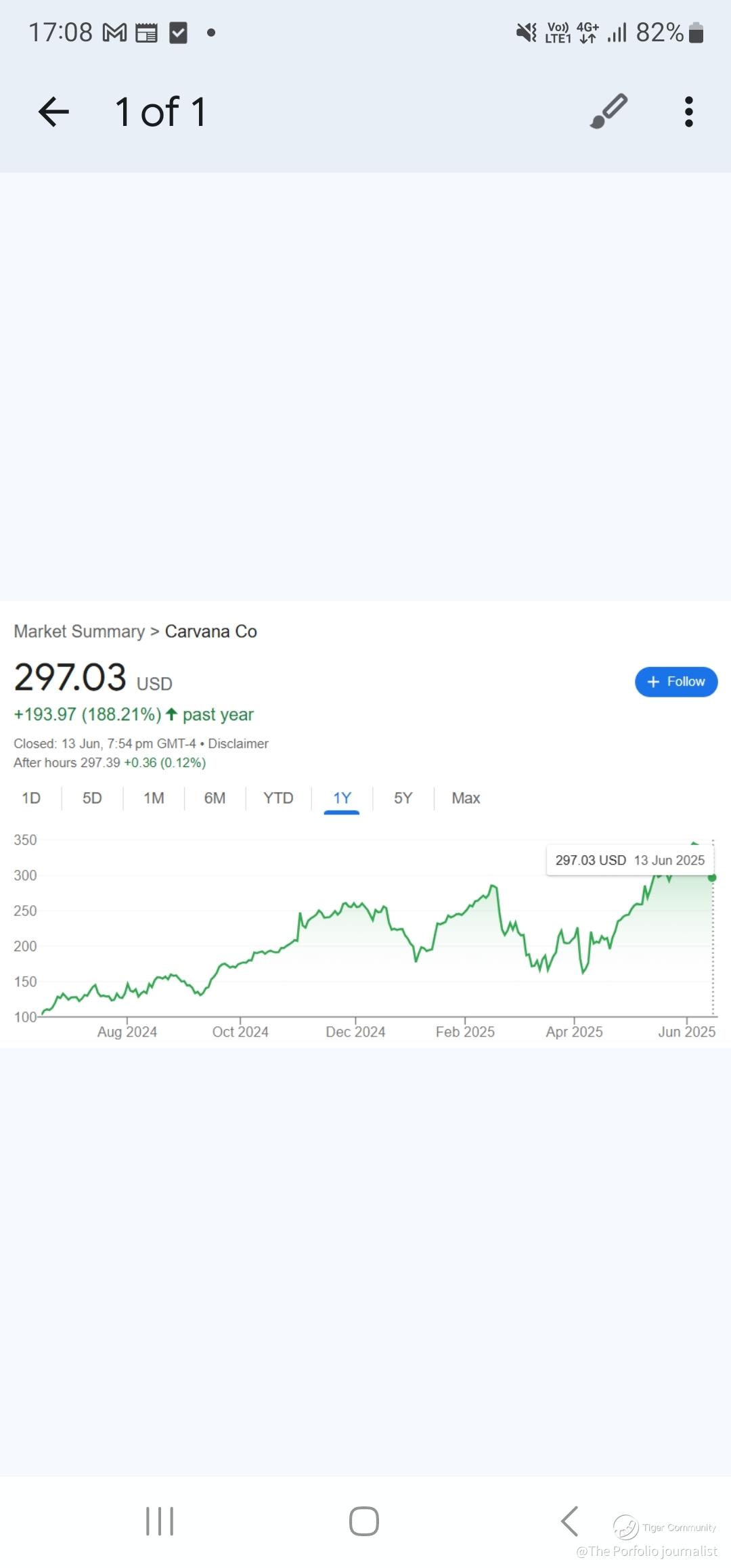This screenshot has width=731, height=1568.
Task: Click the green price marker dot on chart
Action: click(x=712, y=877)
